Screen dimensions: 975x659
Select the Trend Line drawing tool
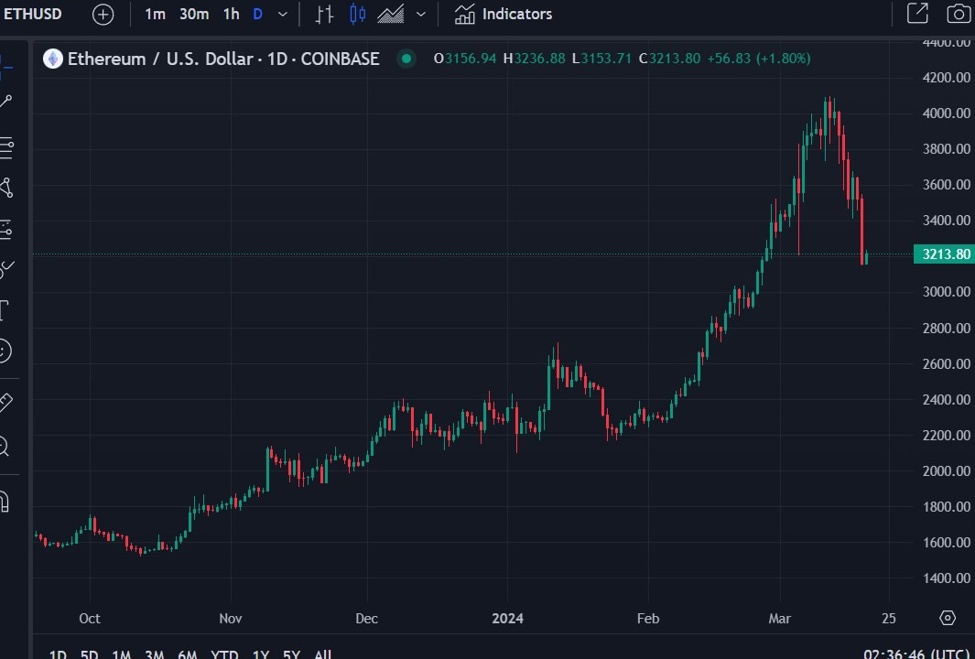click(10, 99)
